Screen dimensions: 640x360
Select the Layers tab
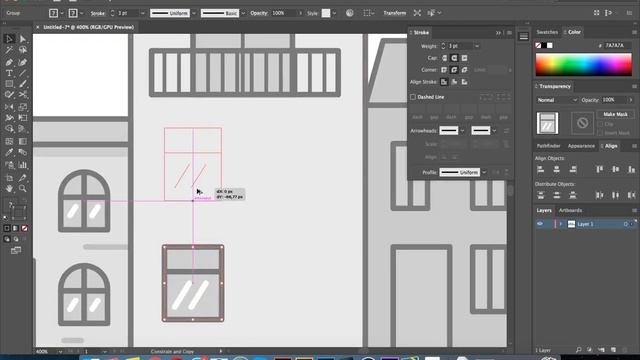click(x=544, y=211)
